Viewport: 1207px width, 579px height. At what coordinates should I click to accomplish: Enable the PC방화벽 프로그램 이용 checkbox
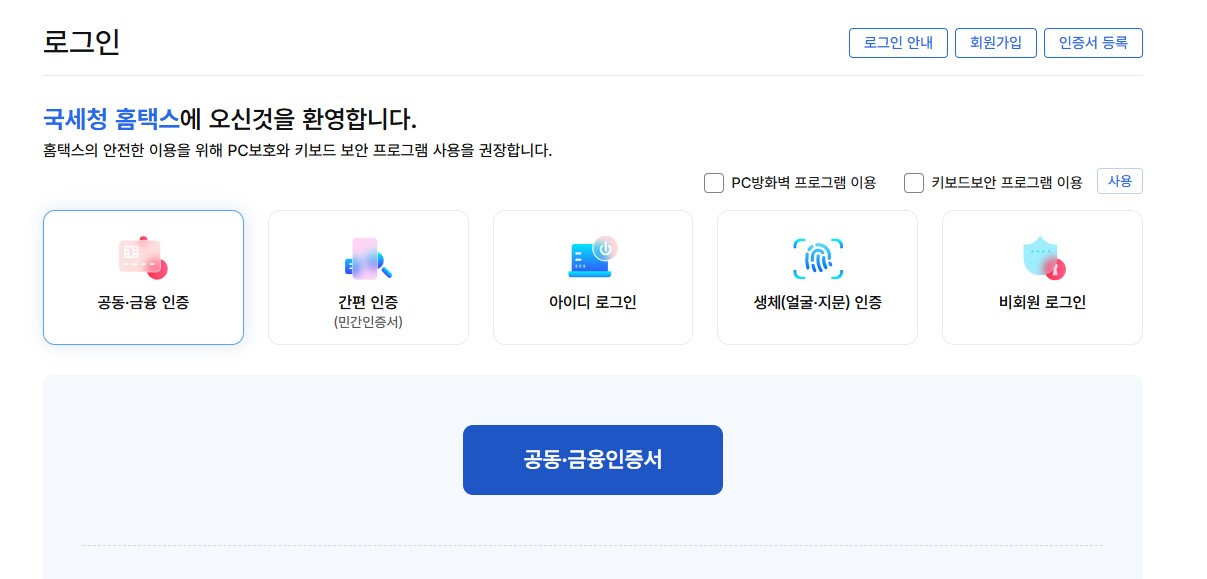point(714,182)
